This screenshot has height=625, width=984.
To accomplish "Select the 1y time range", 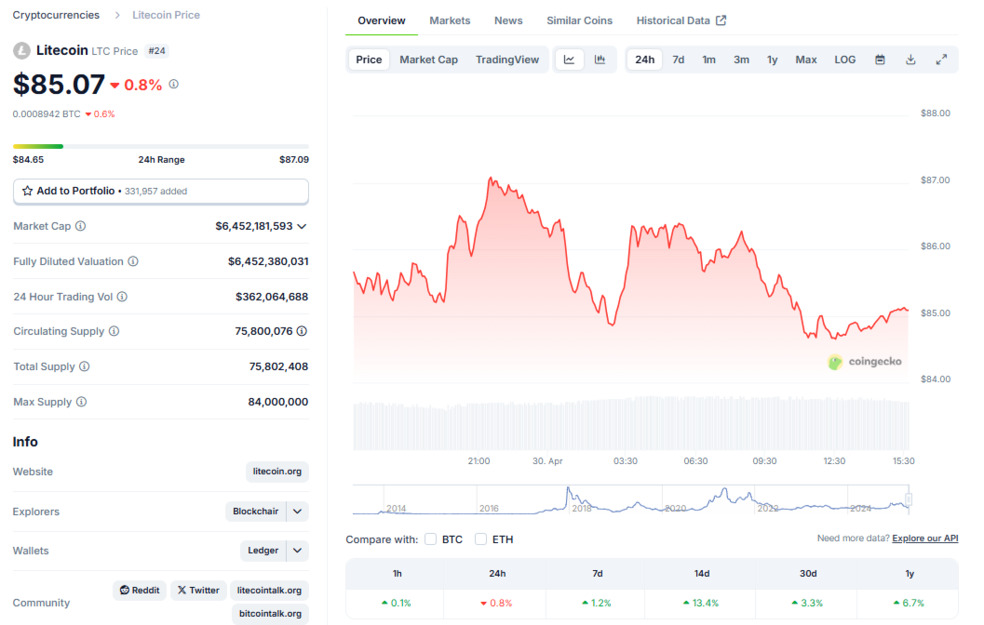I will pyautogui.click(x=773, y=60).
